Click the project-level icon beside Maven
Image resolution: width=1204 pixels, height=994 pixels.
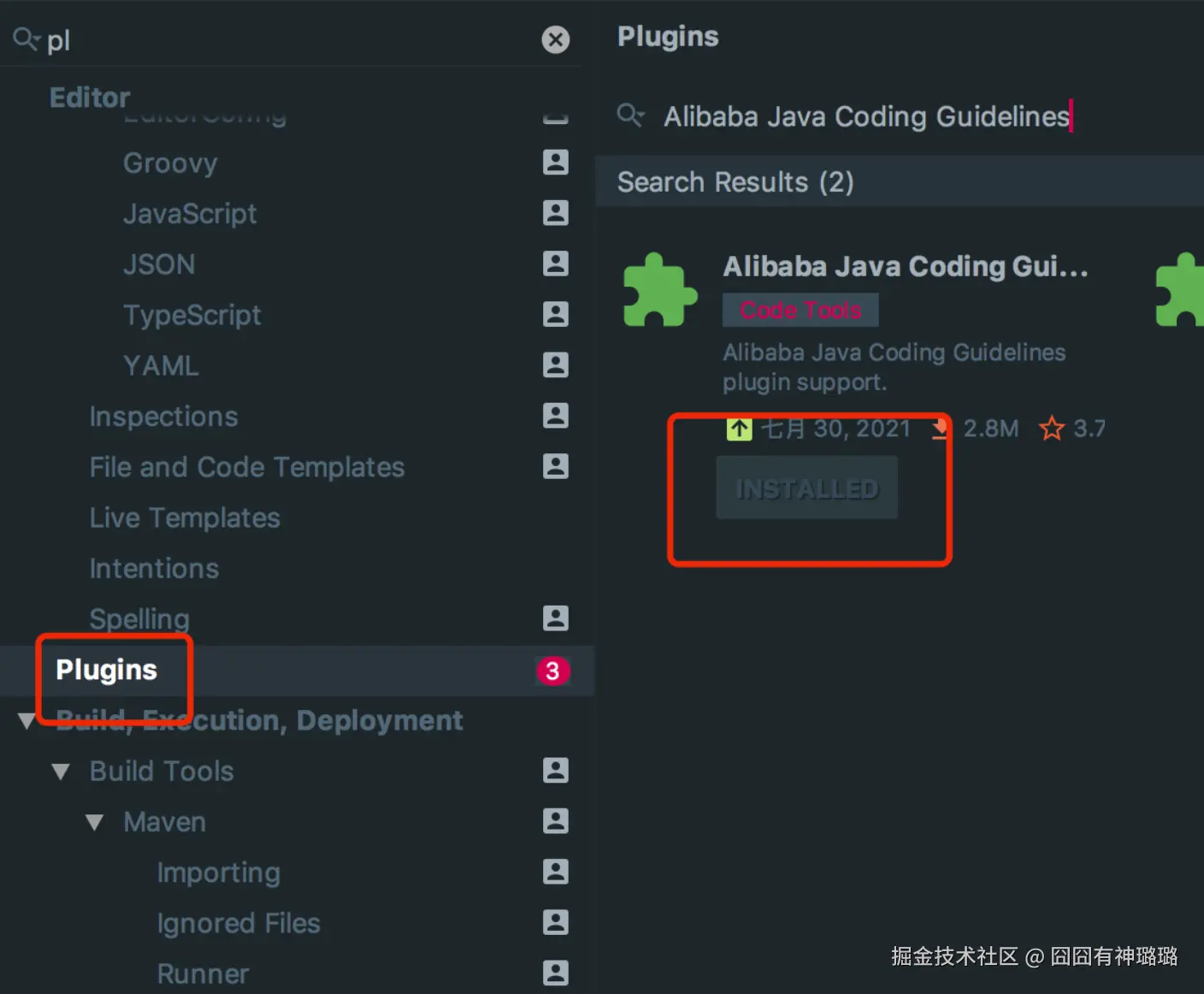[556, 821]
